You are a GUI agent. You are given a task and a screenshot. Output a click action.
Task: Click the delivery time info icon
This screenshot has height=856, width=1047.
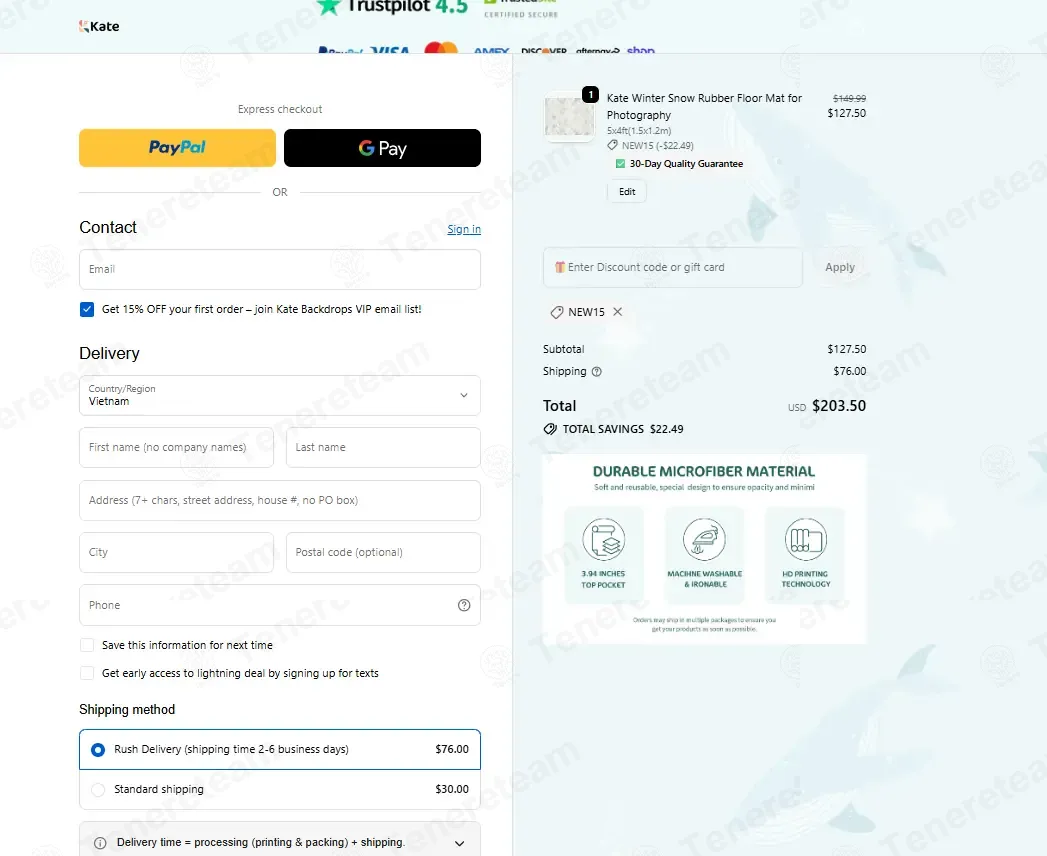pos(100,843)
